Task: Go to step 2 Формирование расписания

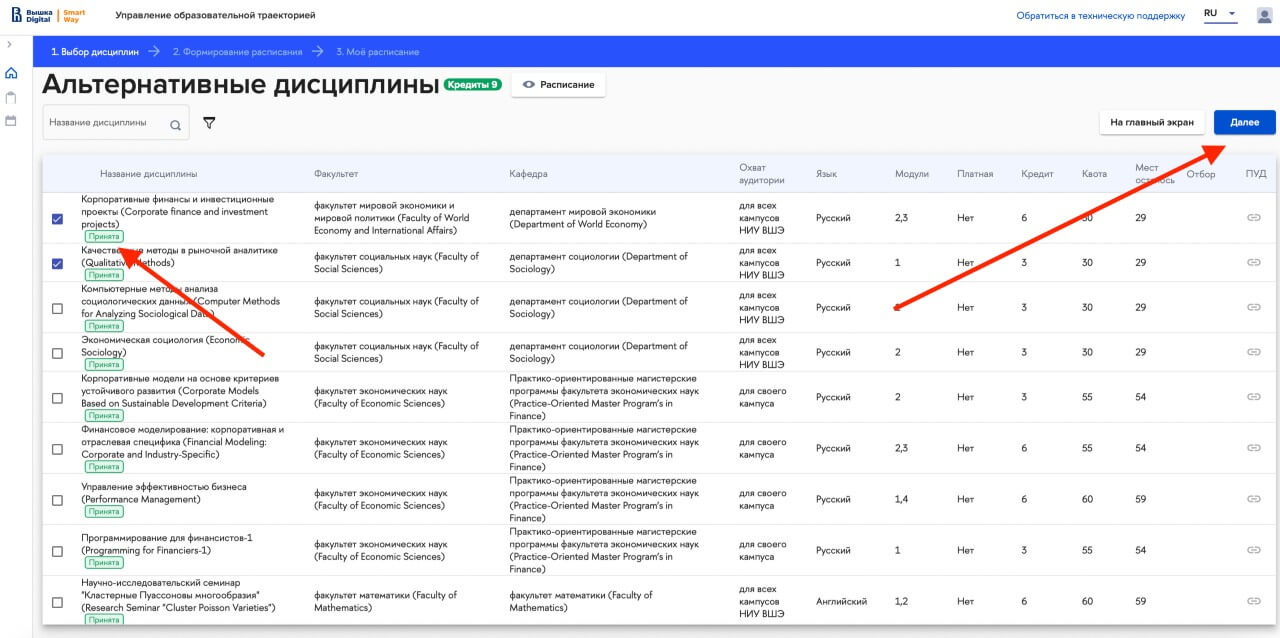Action: tap(237, 52)
